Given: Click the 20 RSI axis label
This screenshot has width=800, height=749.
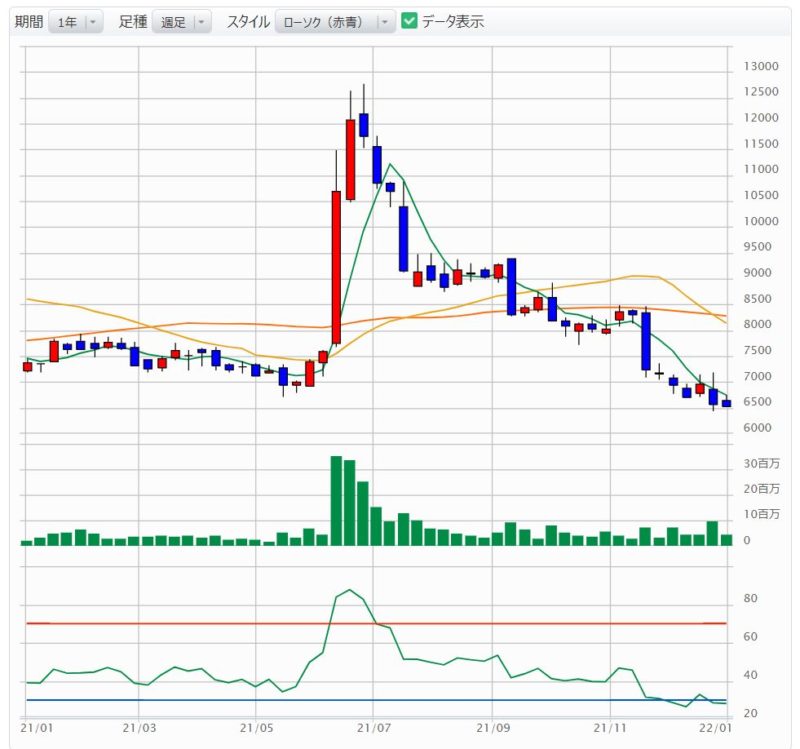Looking at the screenshot, I should tap(751, 713).
